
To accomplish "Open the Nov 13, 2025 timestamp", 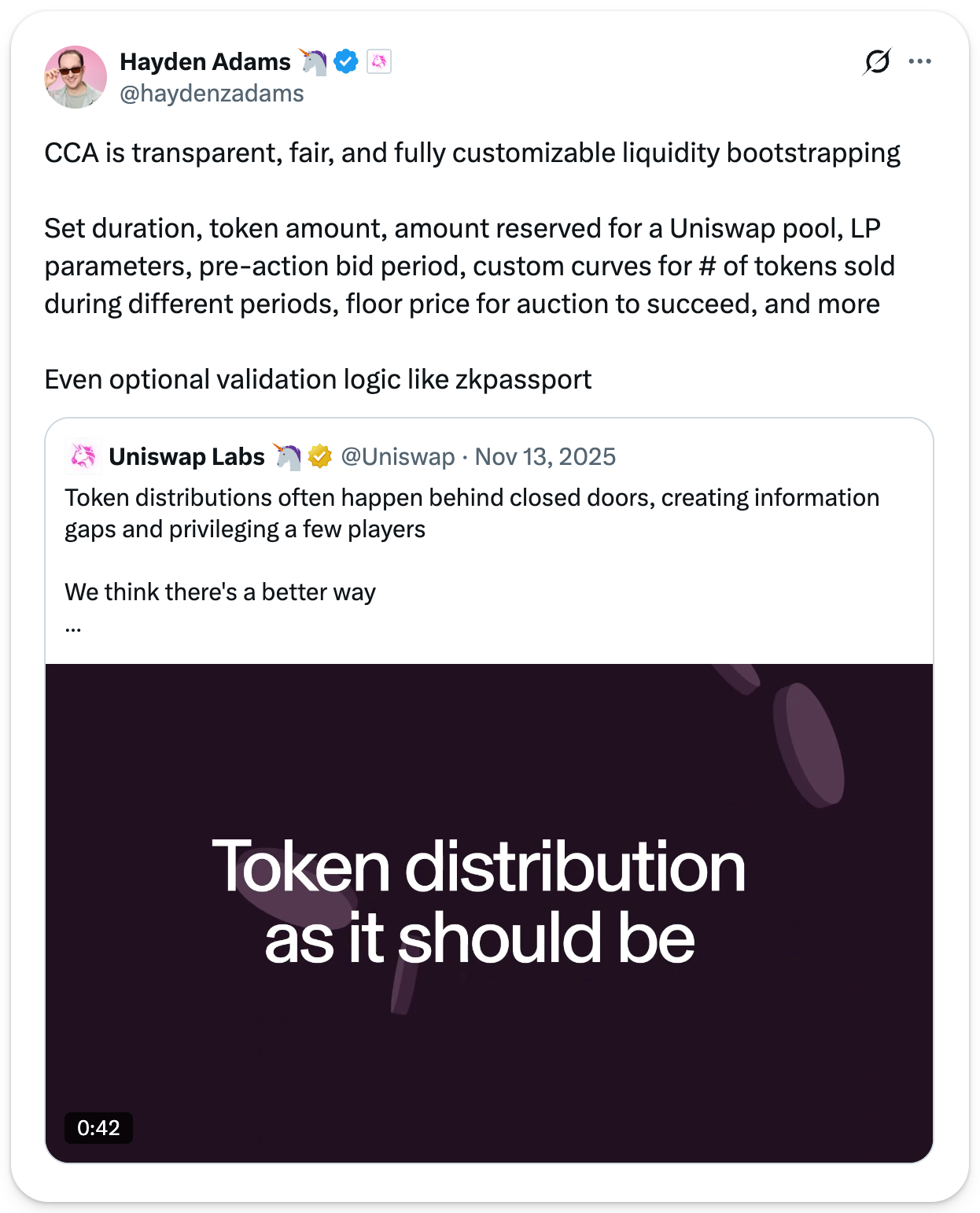I will [545, 456].
